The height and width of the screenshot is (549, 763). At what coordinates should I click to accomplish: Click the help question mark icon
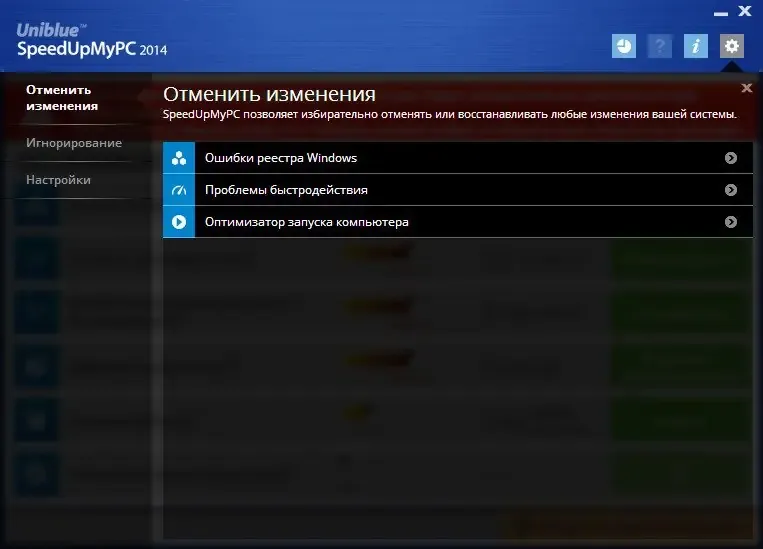[x=659, y=46]
